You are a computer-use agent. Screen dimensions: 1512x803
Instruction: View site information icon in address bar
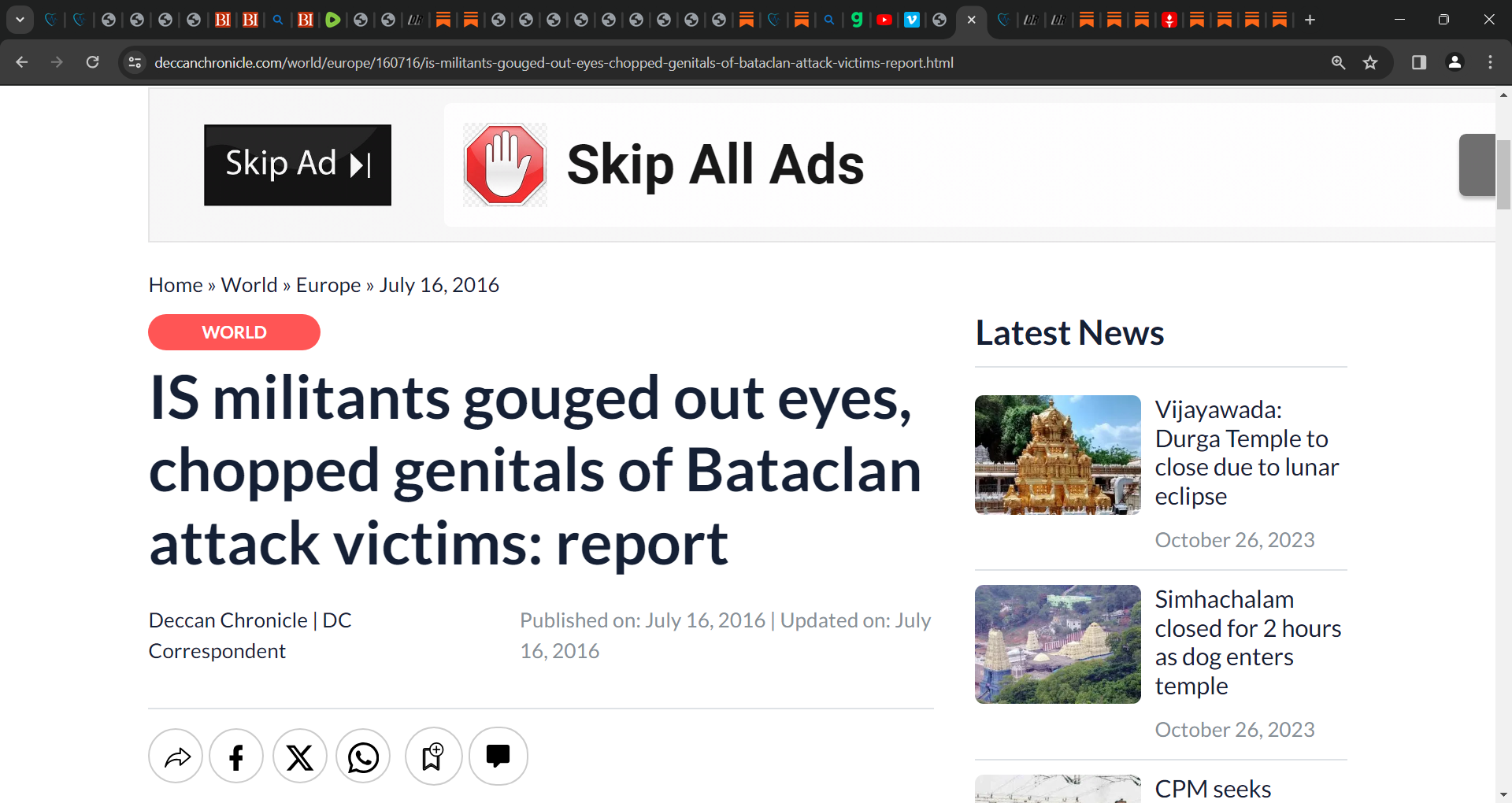pos(135,62)
